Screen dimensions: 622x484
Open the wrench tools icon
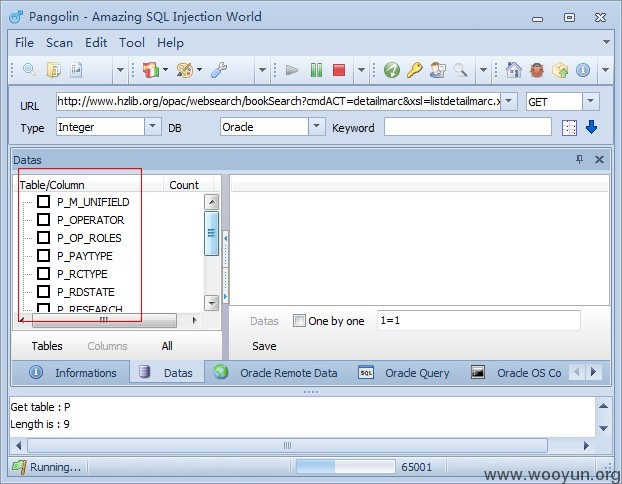[219, 70]
